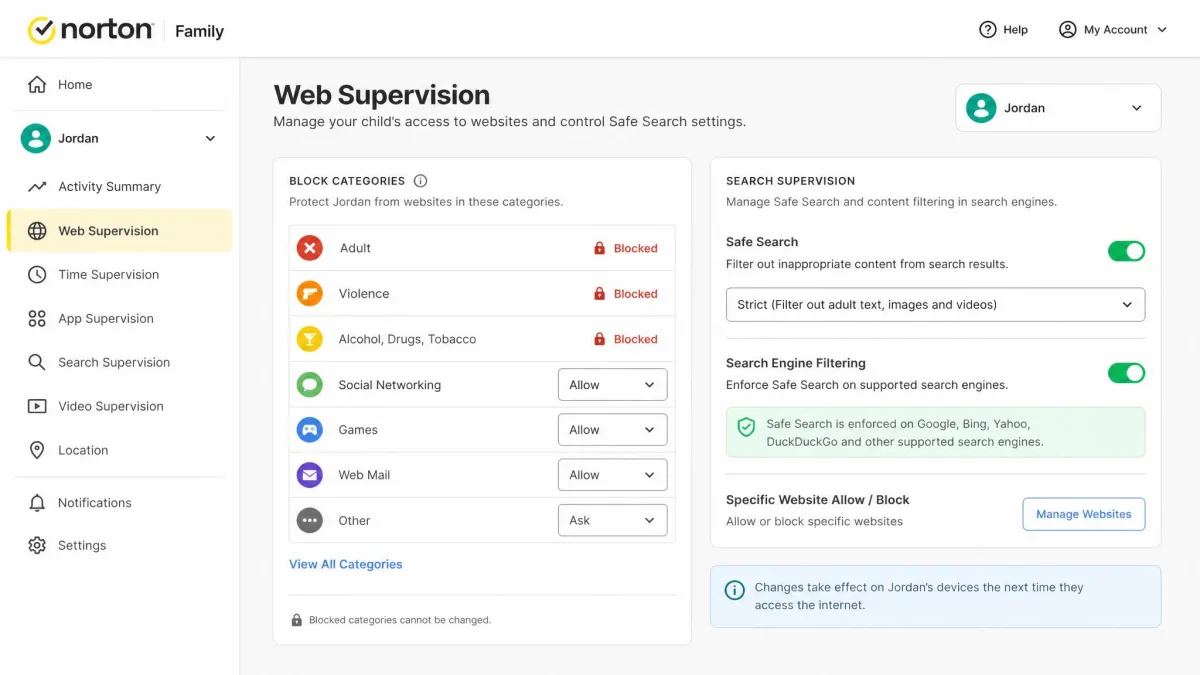Expand the My Account chevron menu
Image resolution: width=1200 pixels, height=675 pixels.
pos(1162,30)
